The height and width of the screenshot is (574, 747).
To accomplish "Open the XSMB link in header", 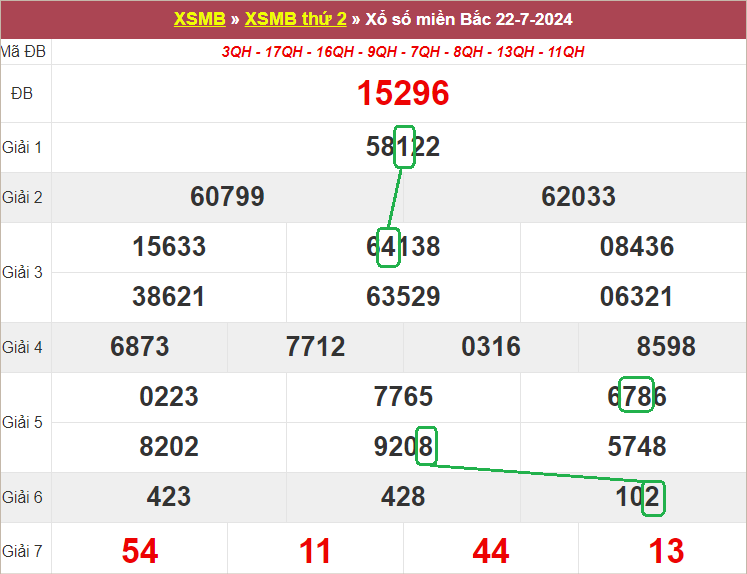I will [x=191, y=20].
